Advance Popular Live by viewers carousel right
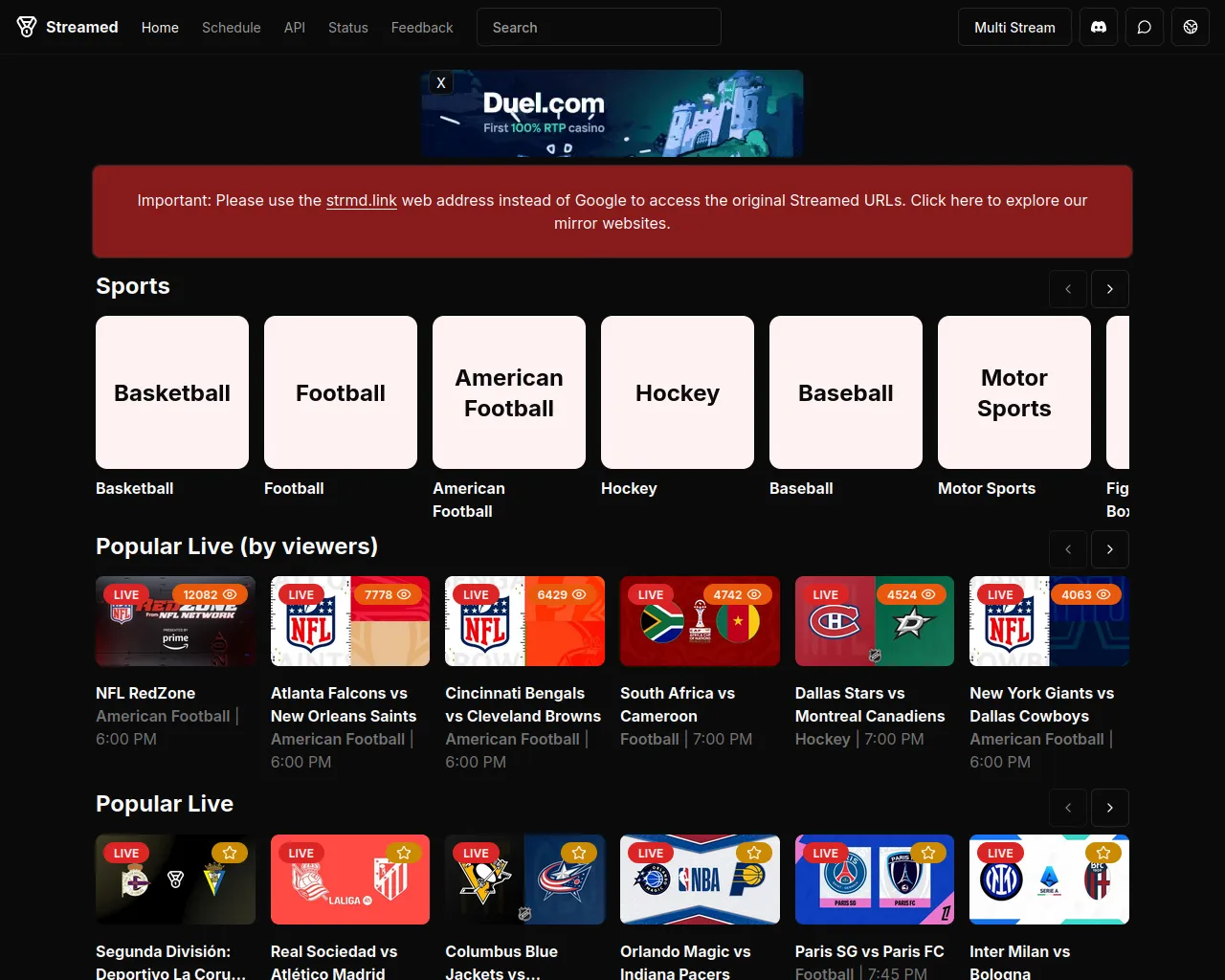The width and height of the screenshot is (1225, 980). tap(1110, 549)
